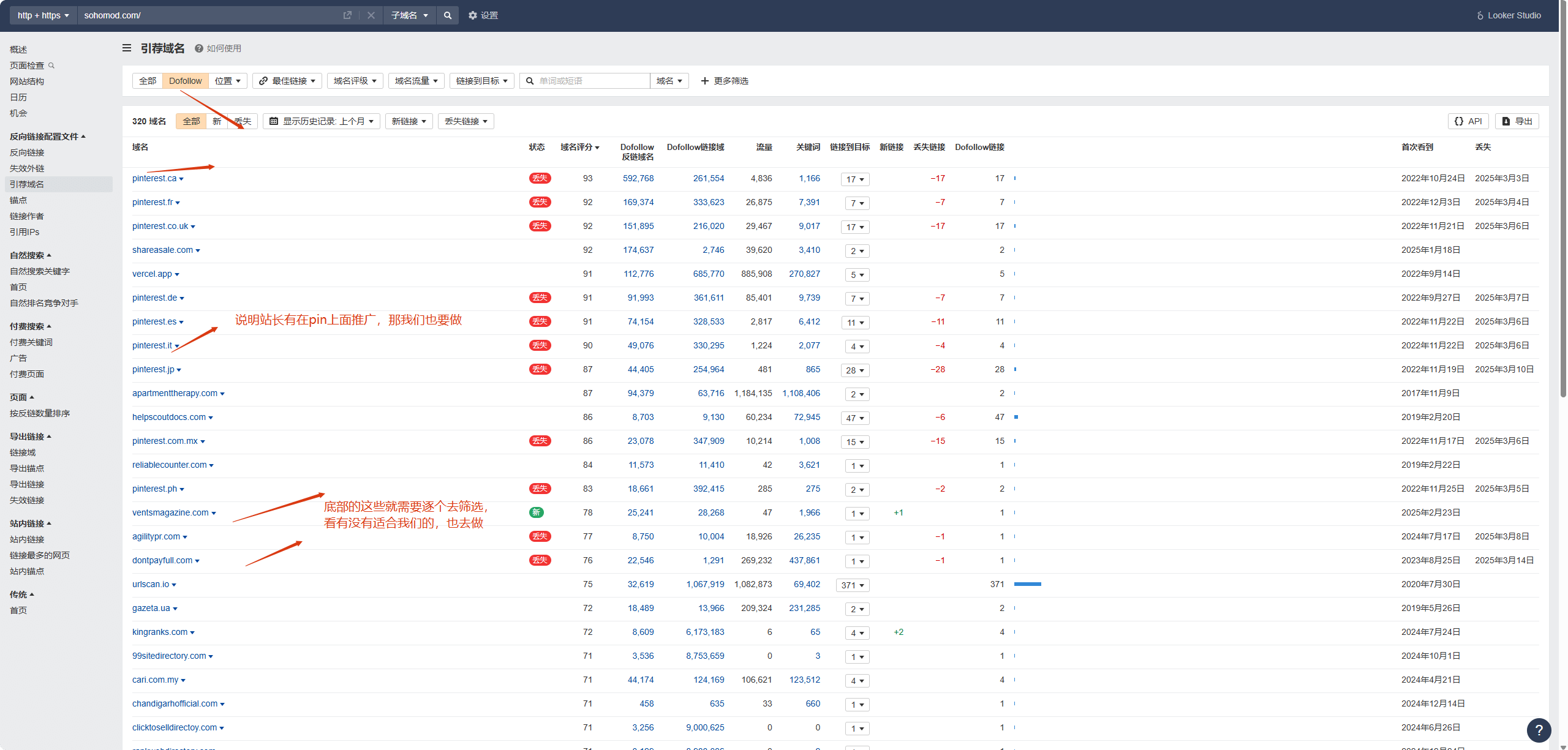Open the 子域名 dropdown
The width and height of the screenshot is (1568, 750).
(x=409, y=15)
